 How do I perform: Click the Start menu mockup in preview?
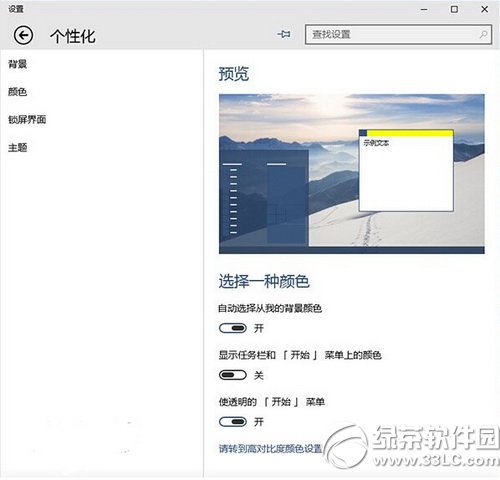(264, 198)
